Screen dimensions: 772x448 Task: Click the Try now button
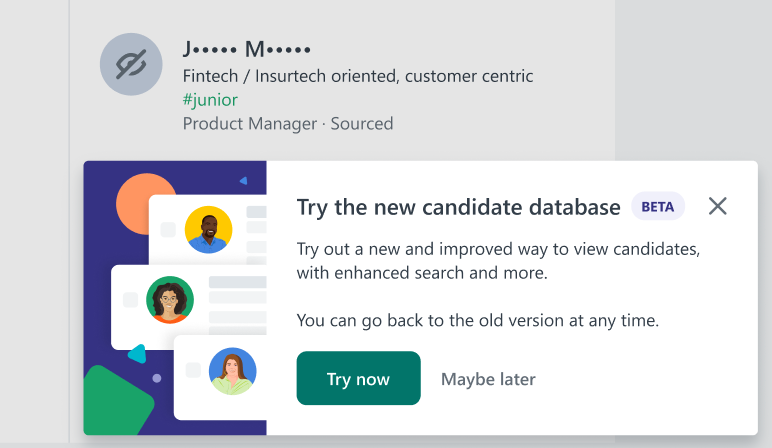[358, 378]
